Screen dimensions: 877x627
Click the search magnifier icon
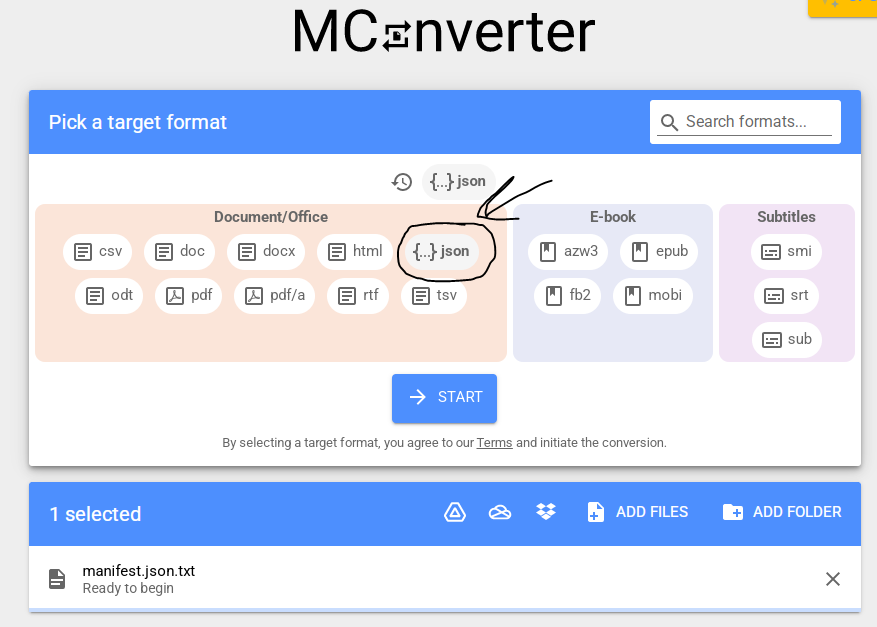click(x=669, y=122)
